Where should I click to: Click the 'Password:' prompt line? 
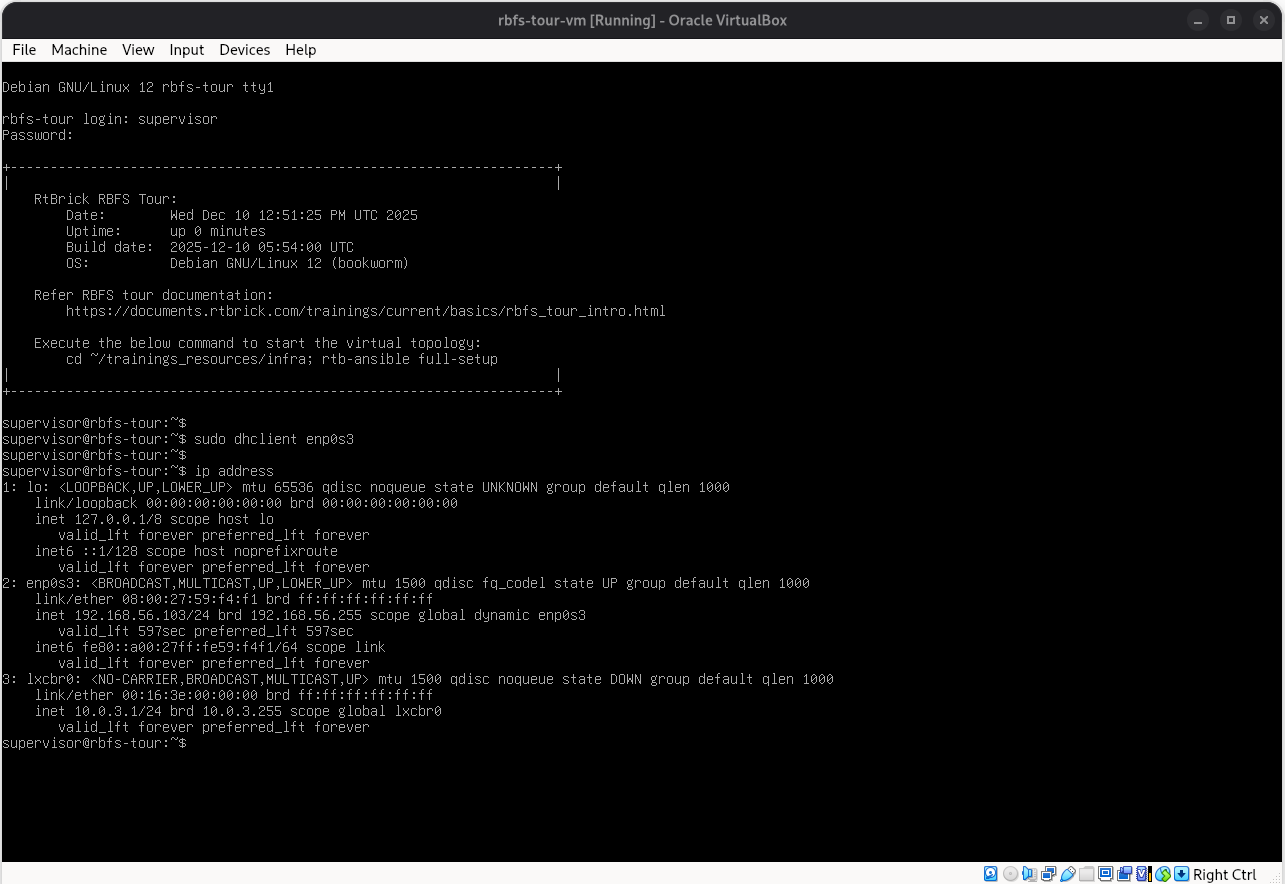pyautogui.click(x=38, y=135)
